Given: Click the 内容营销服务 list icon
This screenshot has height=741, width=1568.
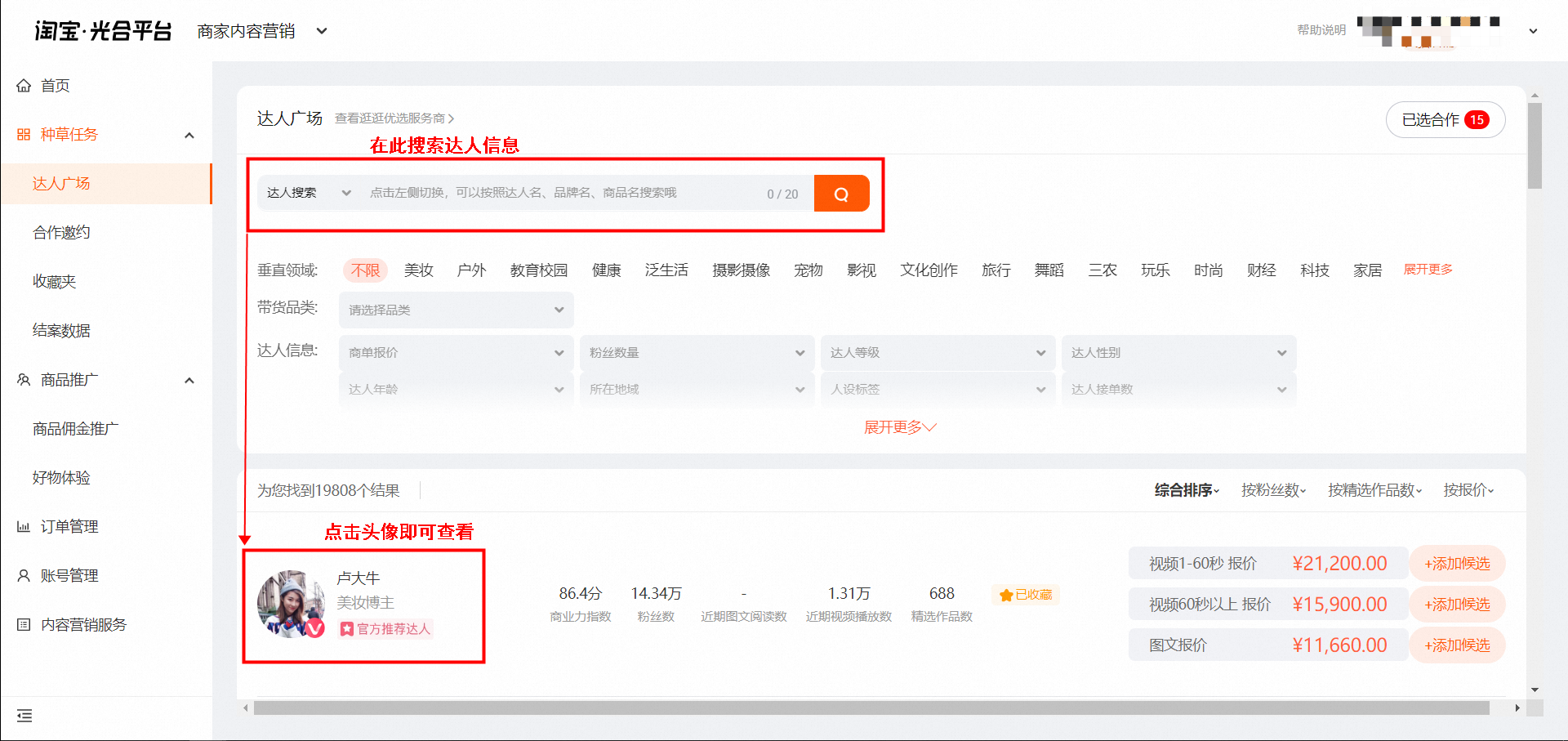Looking at the screenshot, I should (x=24, y=625).
